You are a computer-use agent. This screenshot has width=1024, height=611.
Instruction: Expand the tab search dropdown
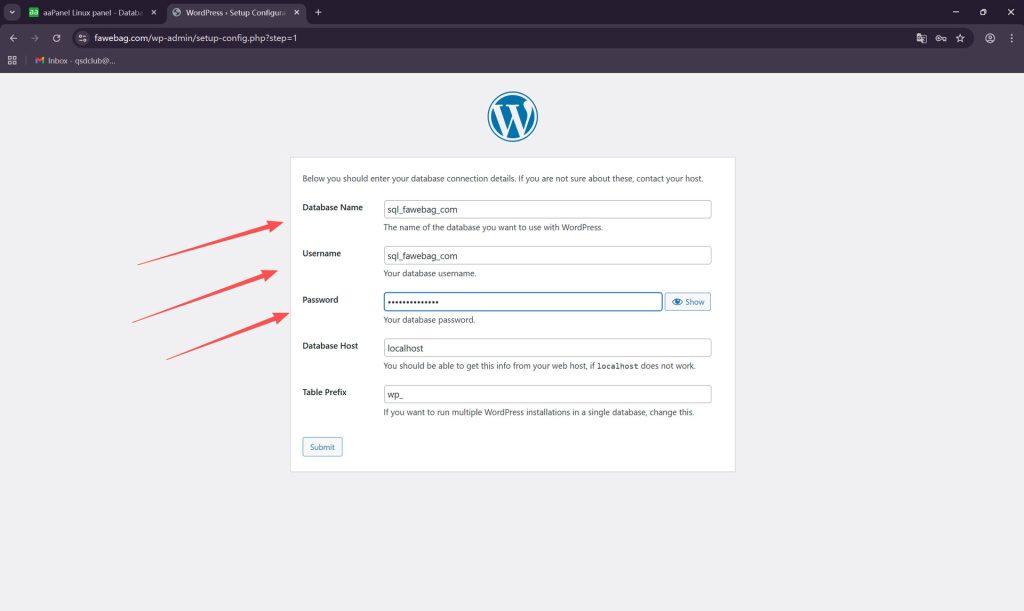click(x=11, y=12)
